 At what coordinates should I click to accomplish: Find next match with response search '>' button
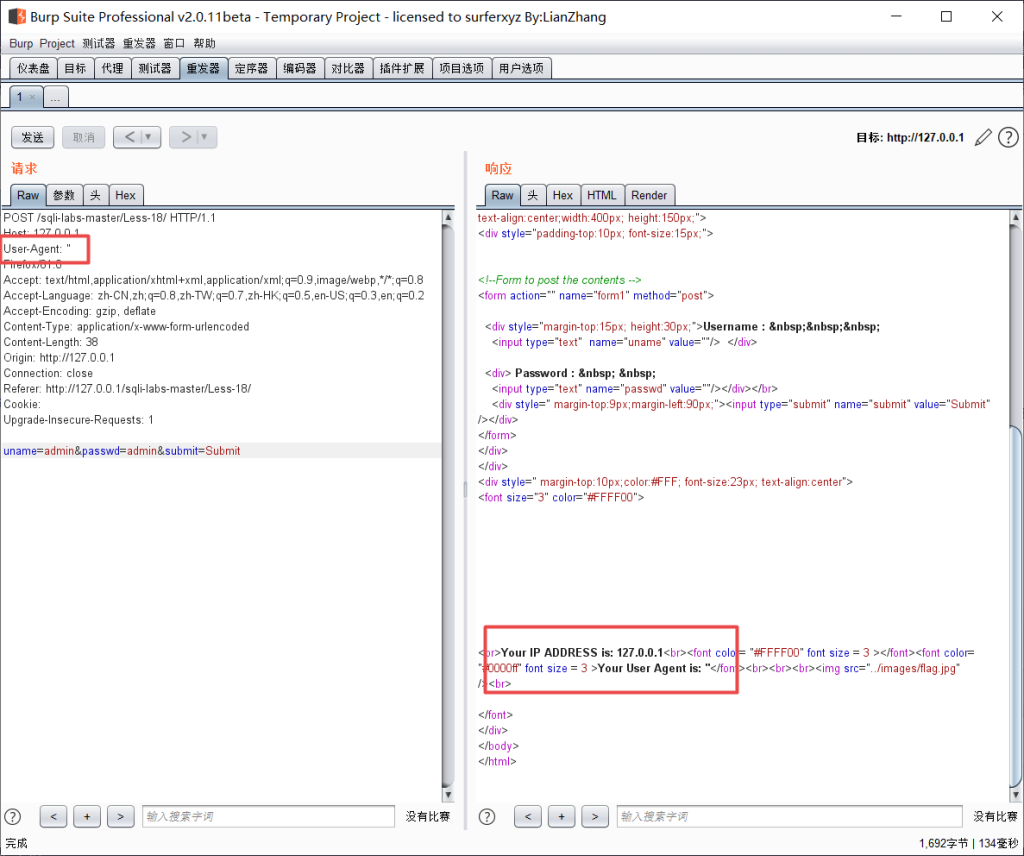594,816
